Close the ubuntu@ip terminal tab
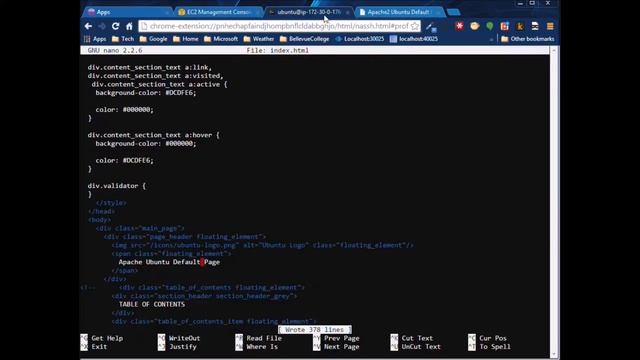 click(x=347, y=12)
